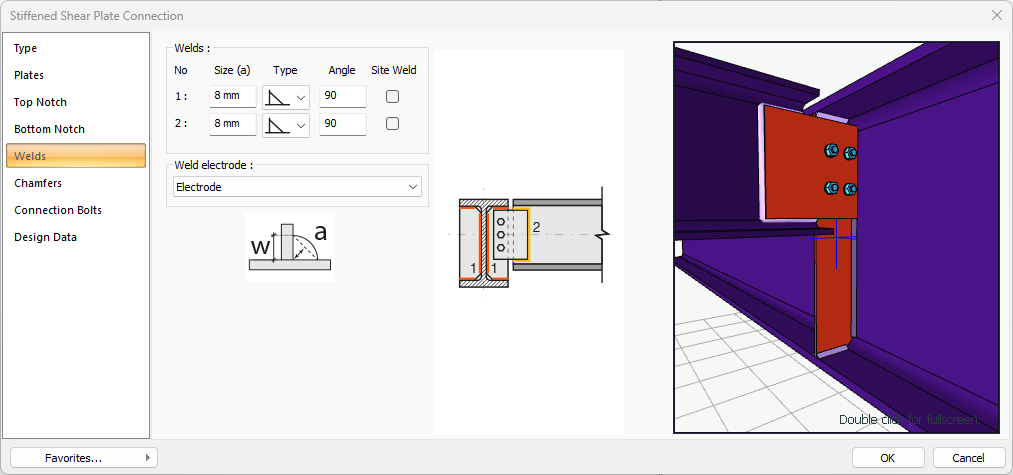Screen dimensions: 1013x475
Task: Edit the weld 2 angle field
Action: (x=342, y=124)
